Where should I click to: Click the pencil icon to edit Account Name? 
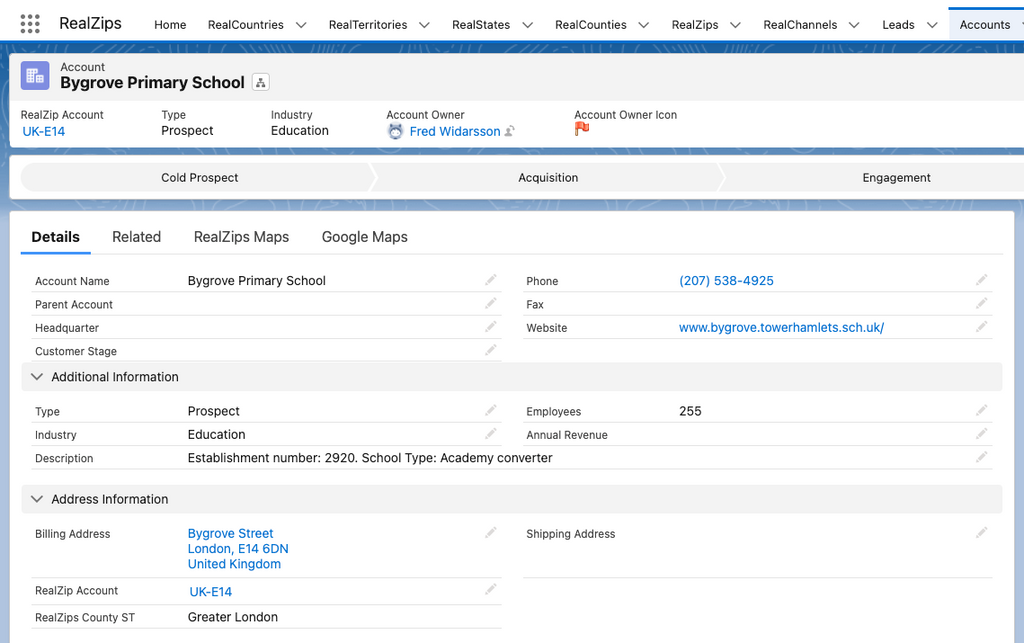(x=490, y=281)
